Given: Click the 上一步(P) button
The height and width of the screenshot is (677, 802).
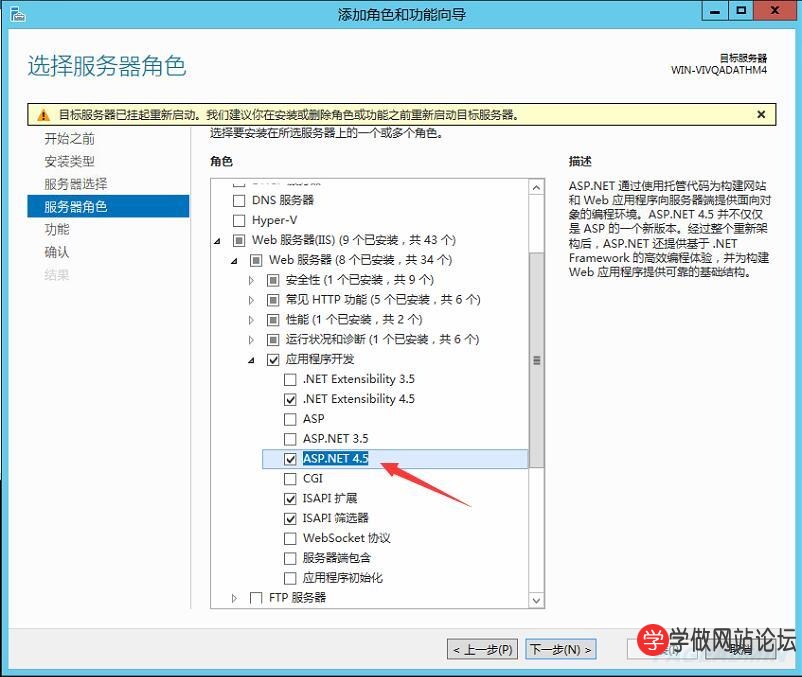Looking at the screenshot, I should point(483,649).
